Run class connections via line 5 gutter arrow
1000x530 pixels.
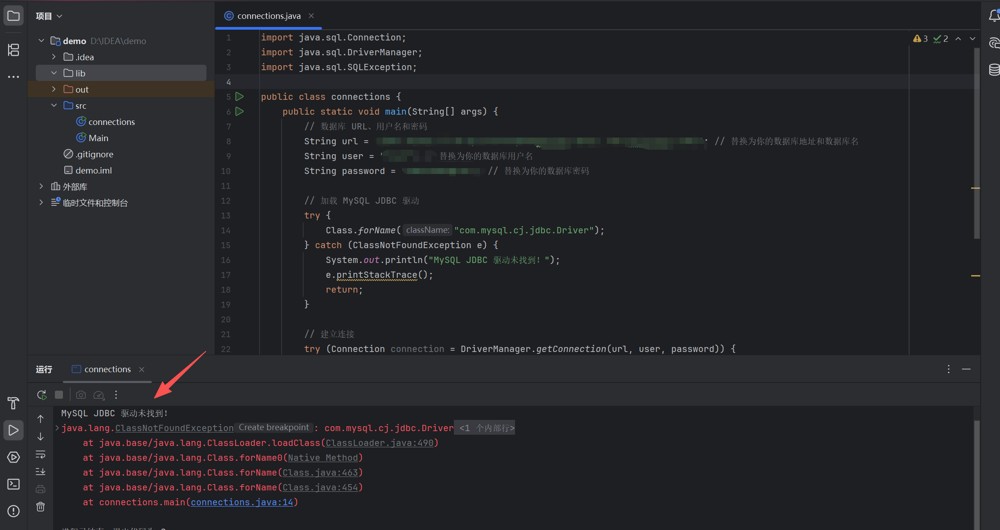pos(239,96)
